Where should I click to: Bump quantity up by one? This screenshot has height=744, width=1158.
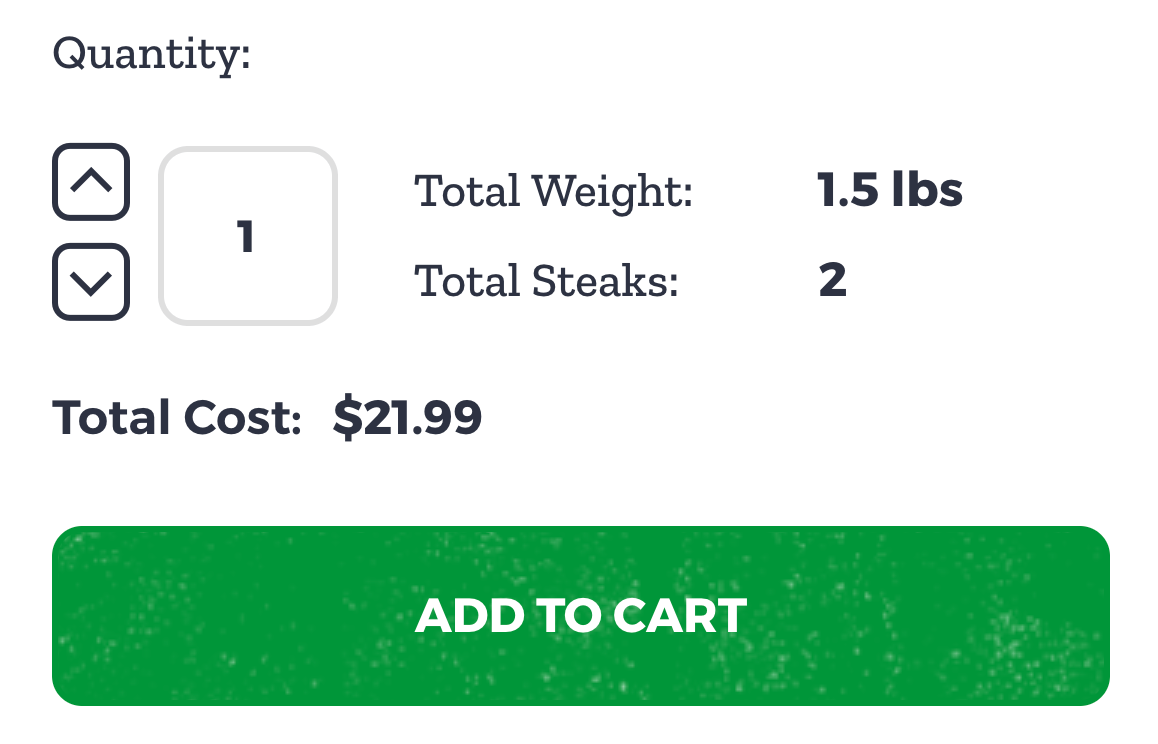[x=91, y=182]
